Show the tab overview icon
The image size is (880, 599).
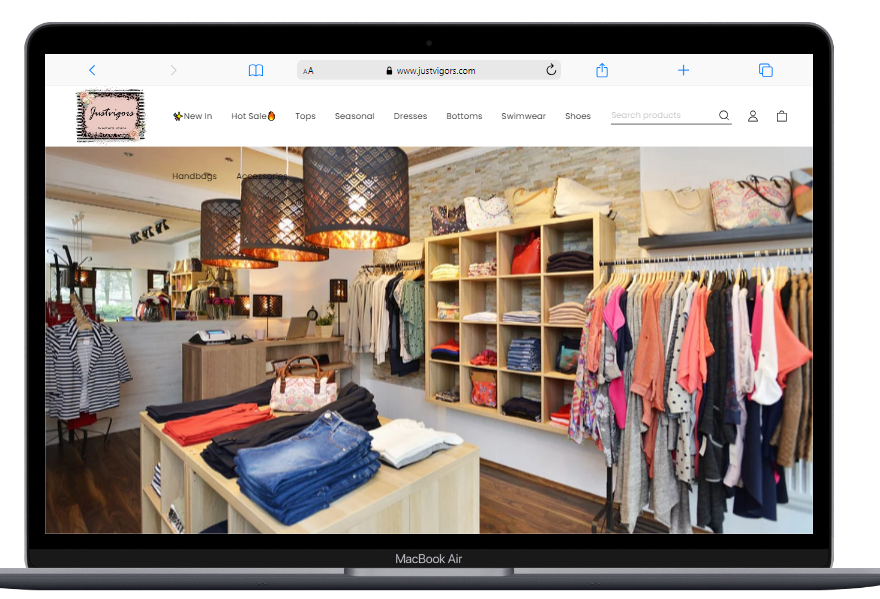pos(766,70)
